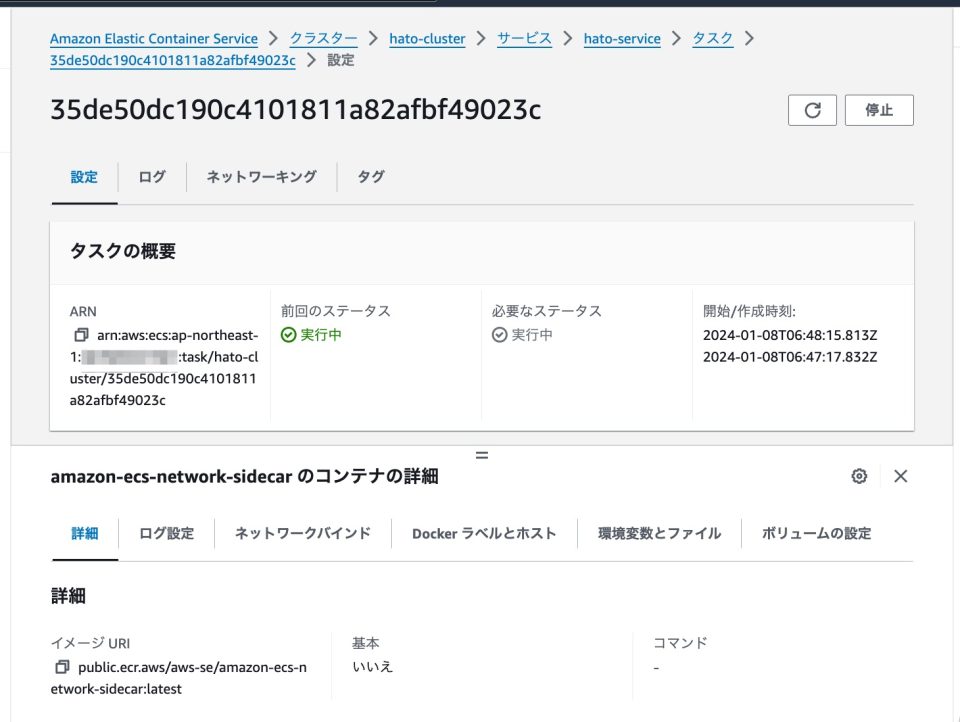Image resolution: width=960 pixels, height=722 pixels.
Task: Click the refresh icon for the task
Action: point(812,110)
